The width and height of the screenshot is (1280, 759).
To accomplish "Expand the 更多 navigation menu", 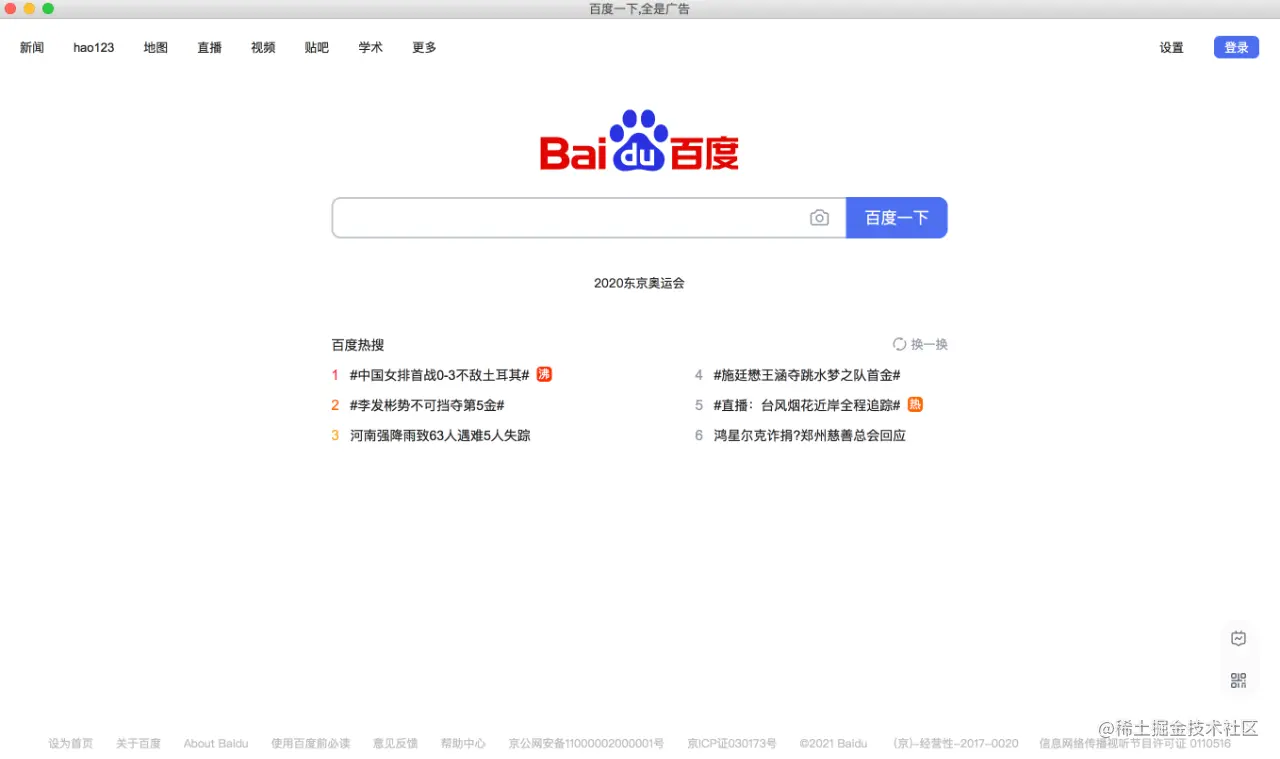I will pos(423,47).
